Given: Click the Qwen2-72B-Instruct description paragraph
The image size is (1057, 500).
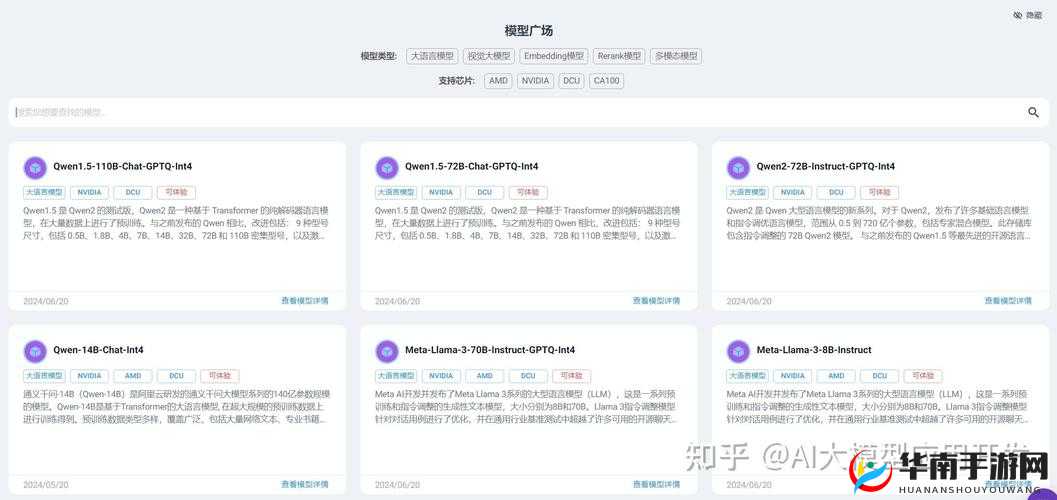Looking at the screenshot, I should pos(879,223).
